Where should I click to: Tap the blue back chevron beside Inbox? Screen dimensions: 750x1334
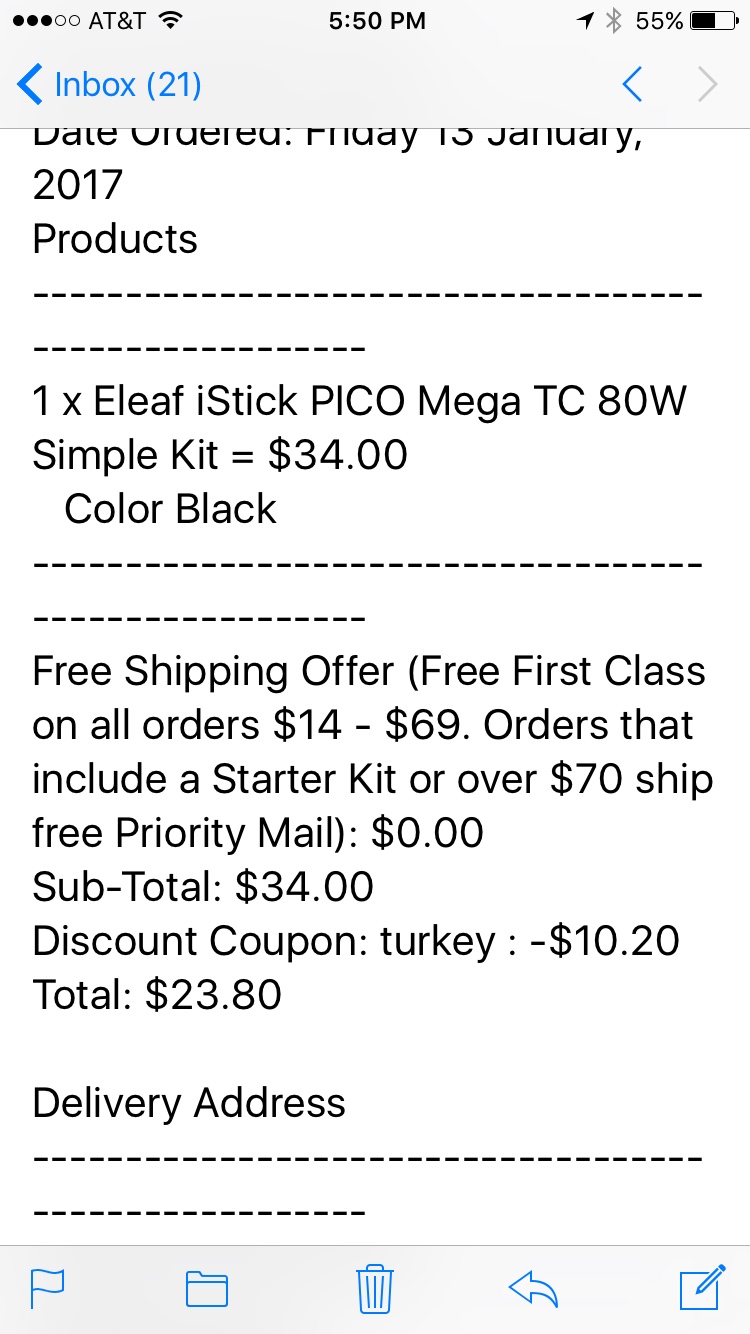(30, 85)
